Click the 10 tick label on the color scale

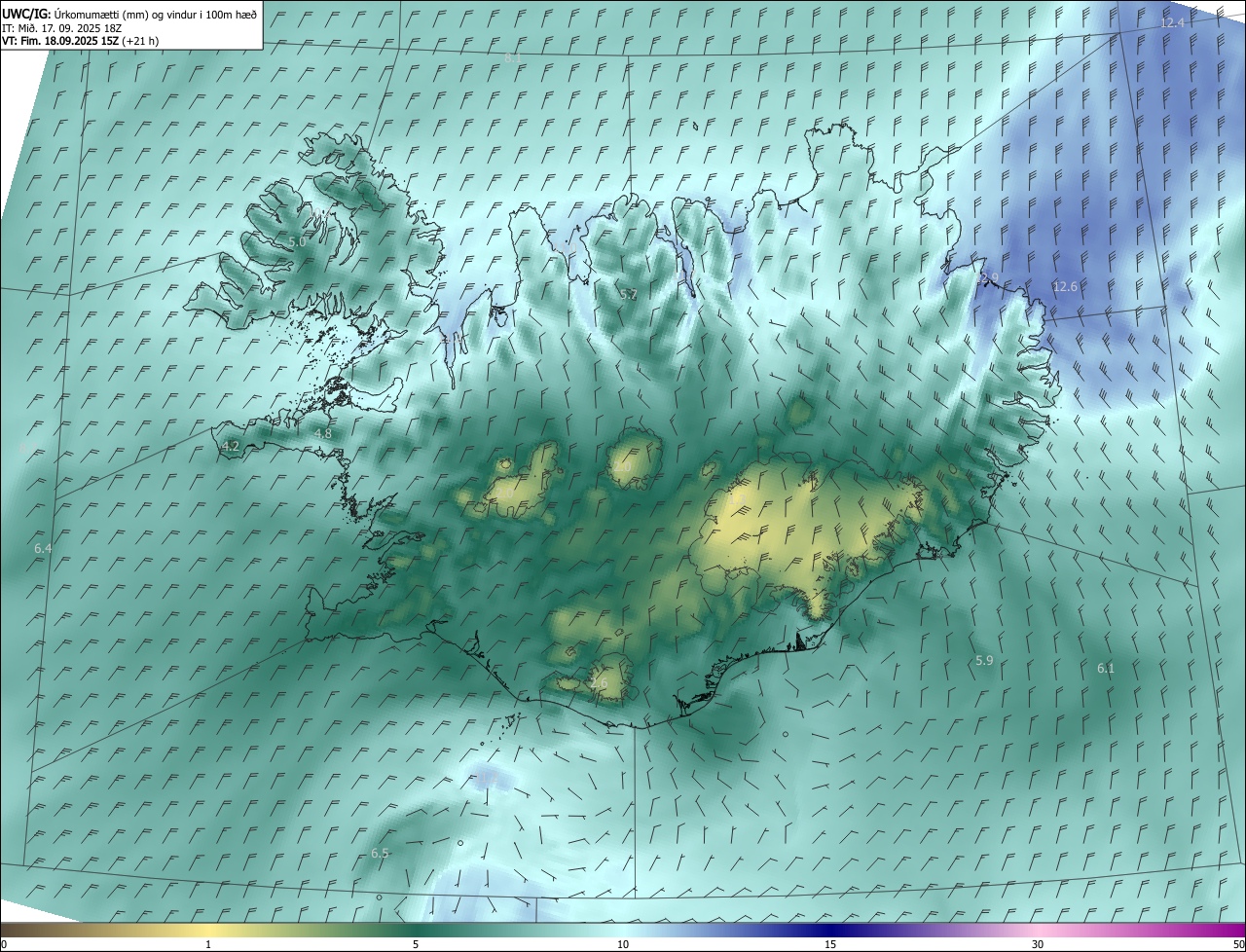[623, 944]
